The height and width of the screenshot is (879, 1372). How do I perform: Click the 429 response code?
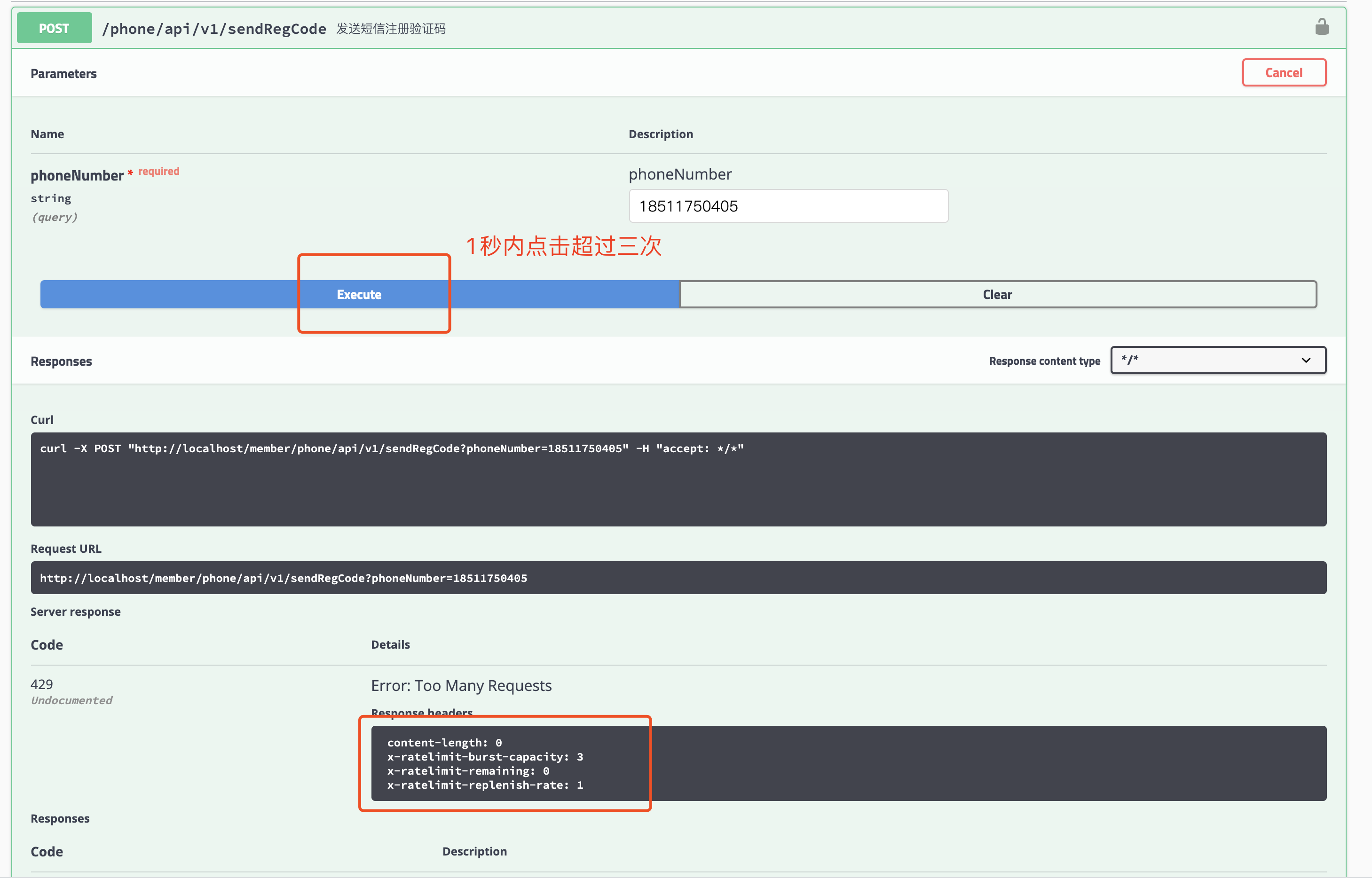point(42,684)
